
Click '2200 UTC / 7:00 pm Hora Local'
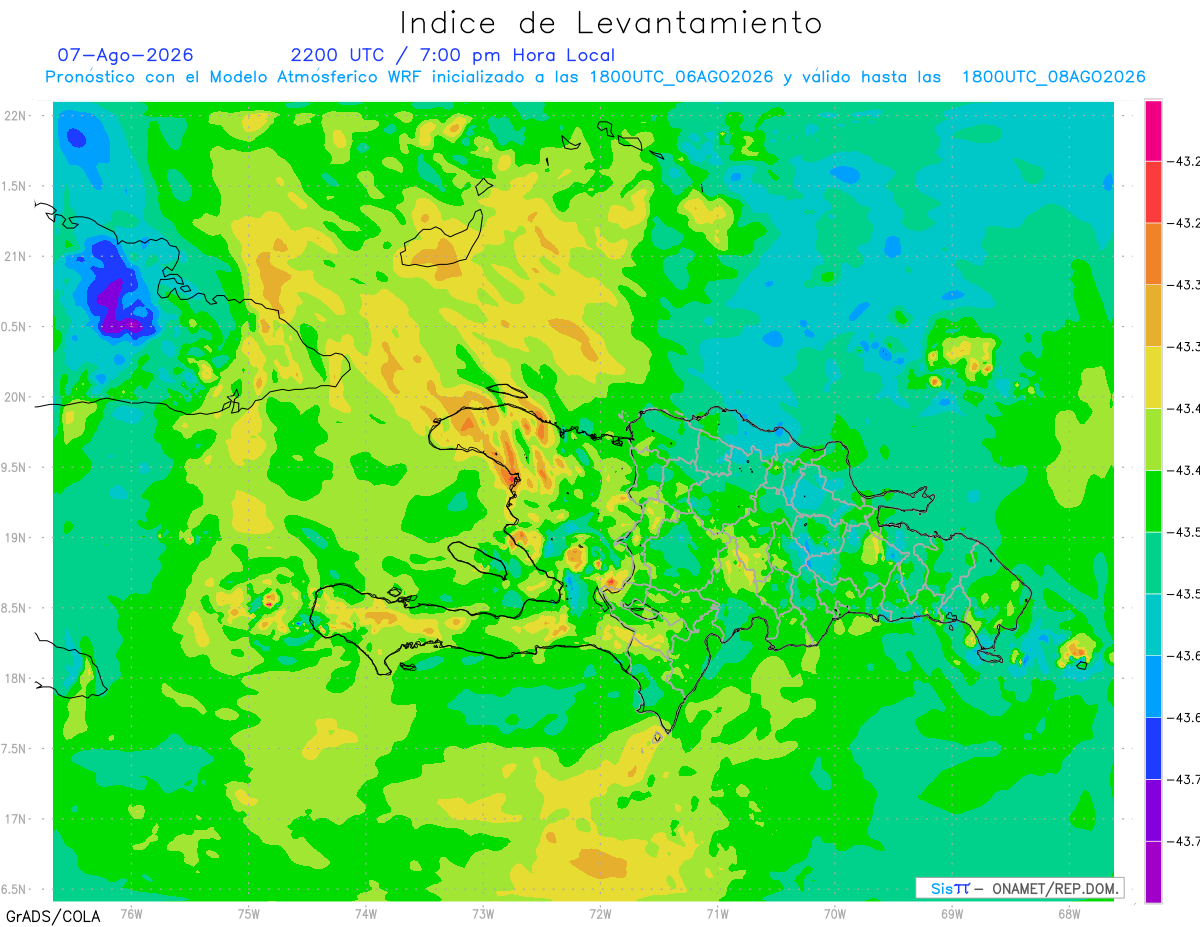click(453, 55)
